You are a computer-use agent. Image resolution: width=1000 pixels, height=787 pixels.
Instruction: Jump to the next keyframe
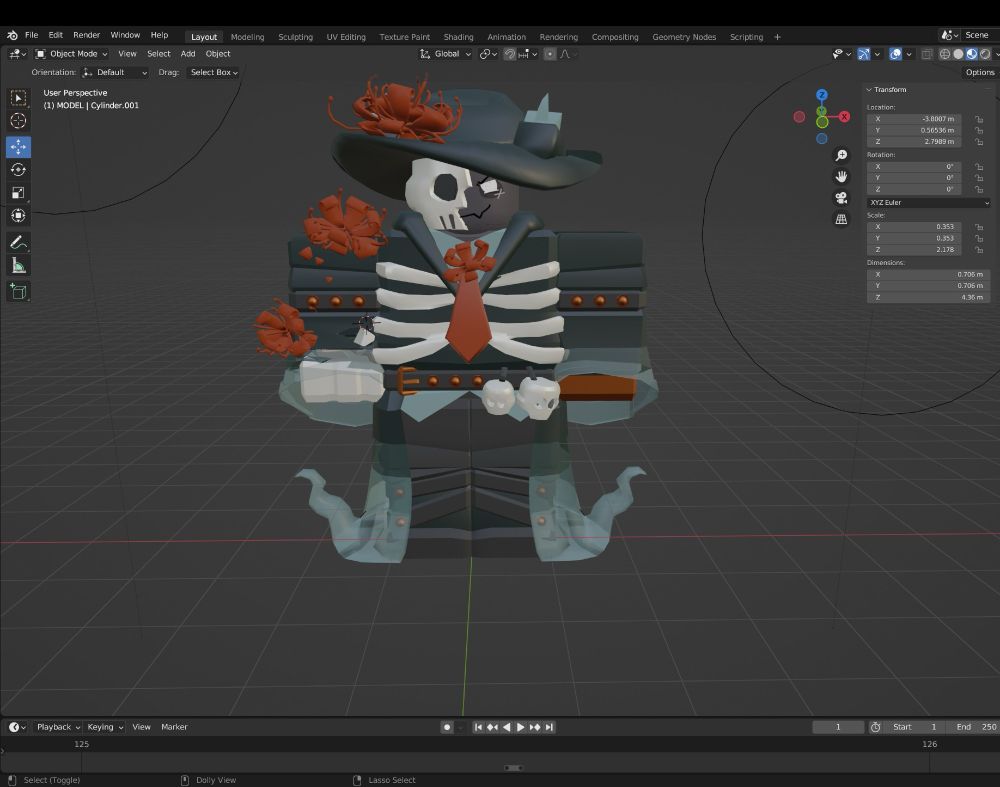pyautogui.click(x=534, y=727)
